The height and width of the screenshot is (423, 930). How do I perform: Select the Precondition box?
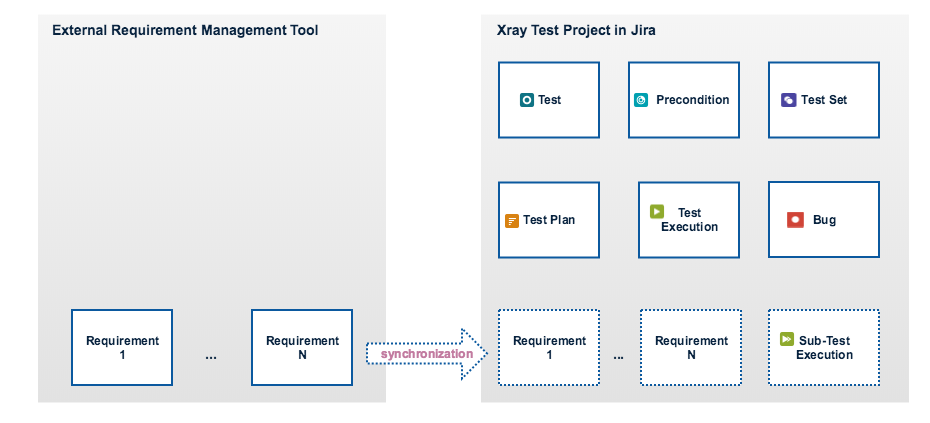pos(684,100)
